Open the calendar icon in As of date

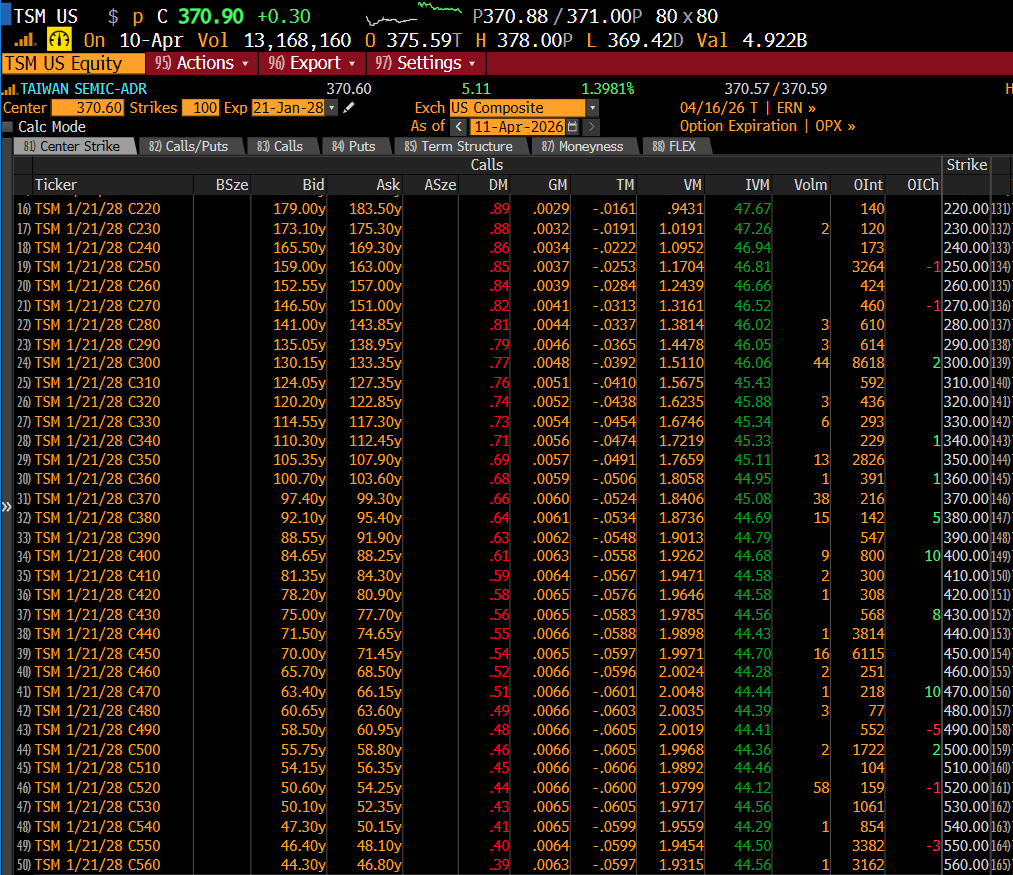pyautogui.click(x=572, y=127)
